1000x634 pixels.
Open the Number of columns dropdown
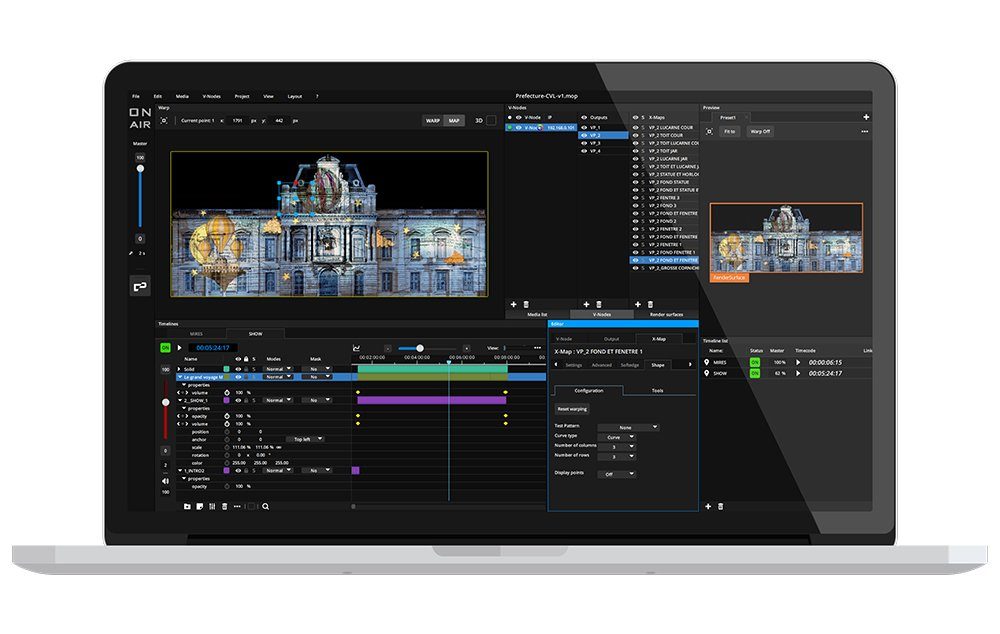click(x=617, y=447)
